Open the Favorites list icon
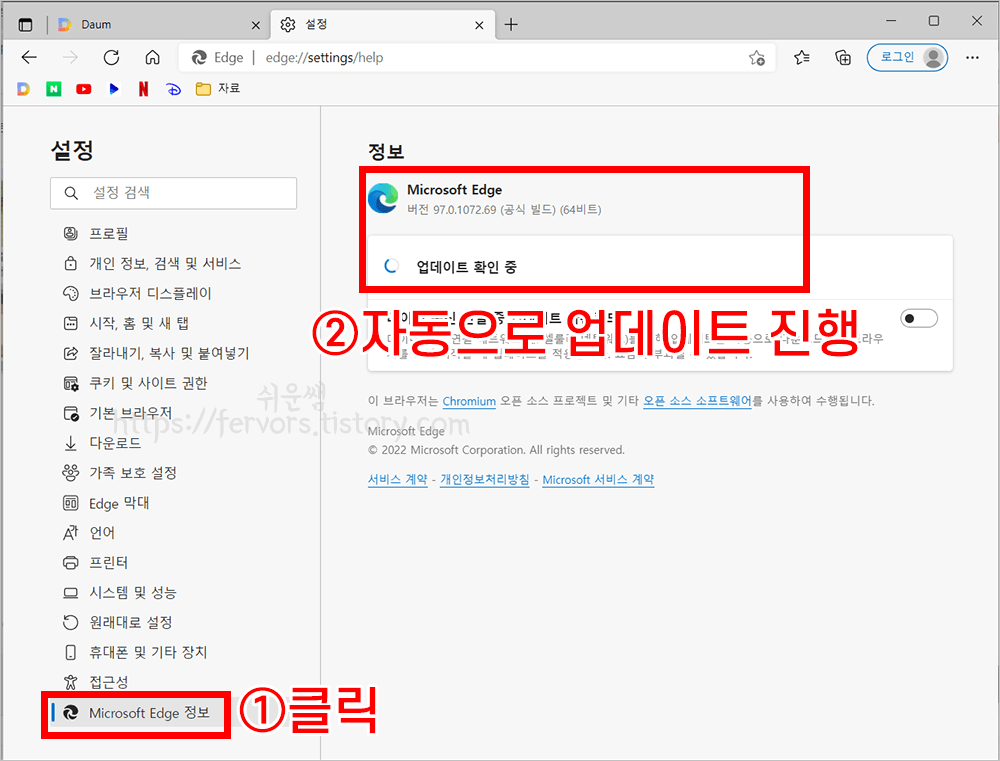1000x761 pixels. tap(802, 58)
